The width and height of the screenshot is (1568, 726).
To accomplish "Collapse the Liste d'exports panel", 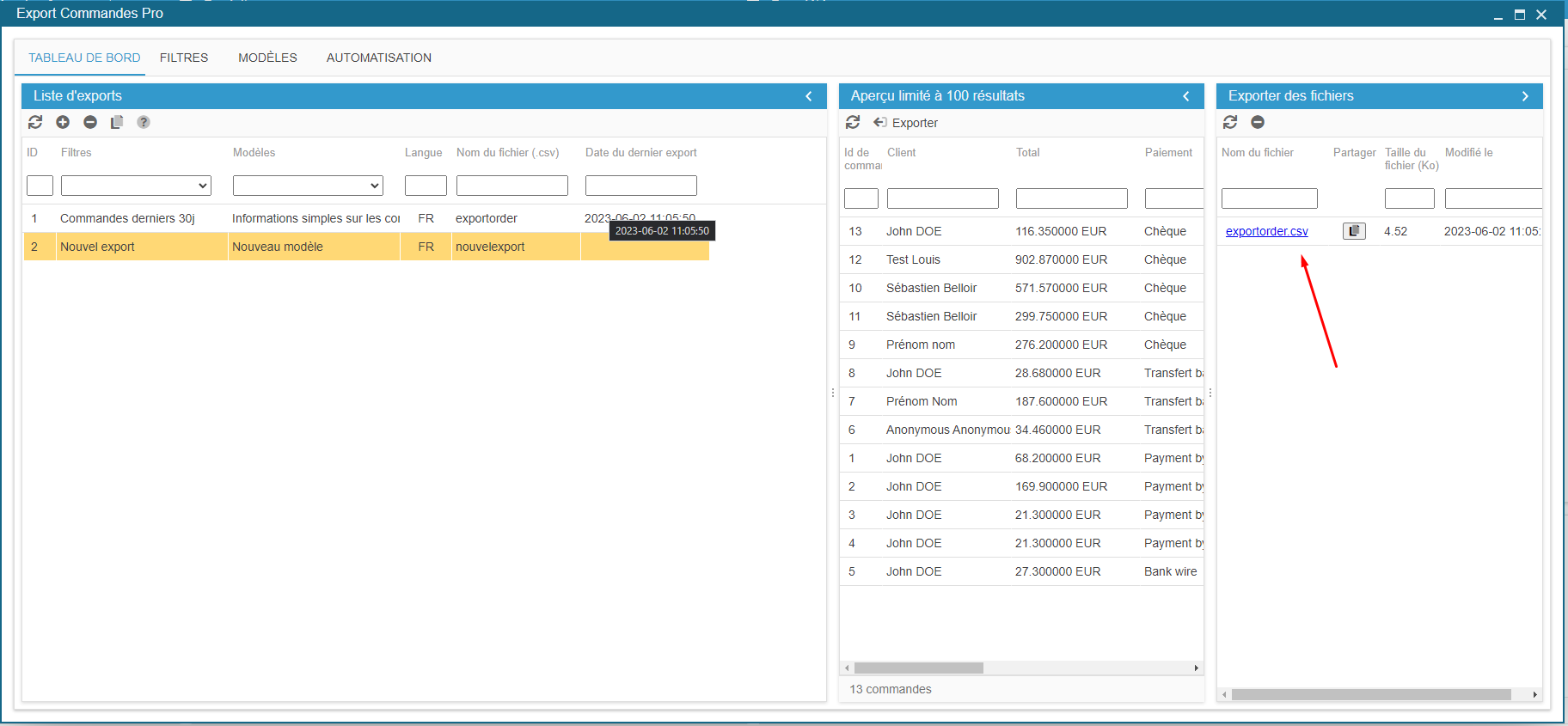I will click(809, 96).
